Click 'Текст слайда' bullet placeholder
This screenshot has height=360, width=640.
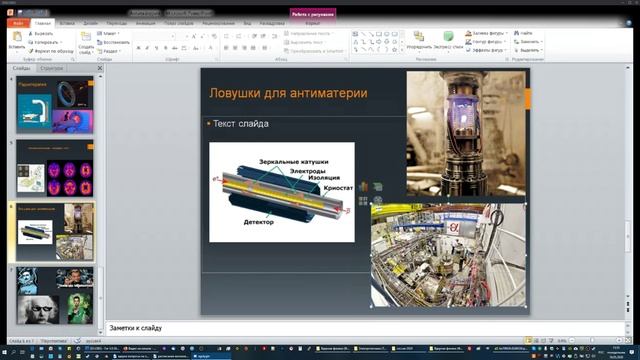[240, 124]
